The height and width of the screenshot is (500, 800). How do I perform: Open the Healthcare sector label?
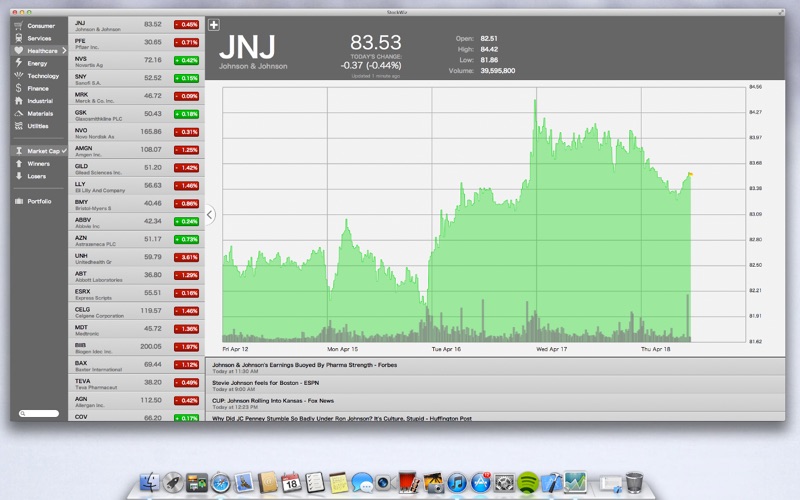click(42, 51)
